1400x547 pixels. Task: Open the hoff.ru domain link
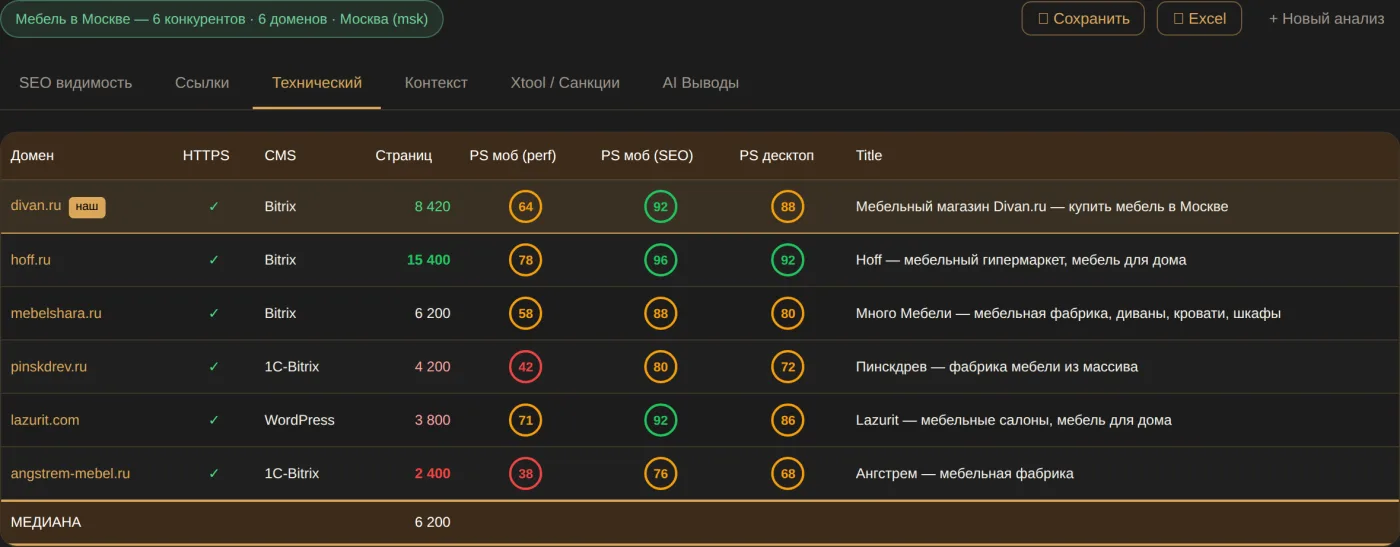(31, 260)
